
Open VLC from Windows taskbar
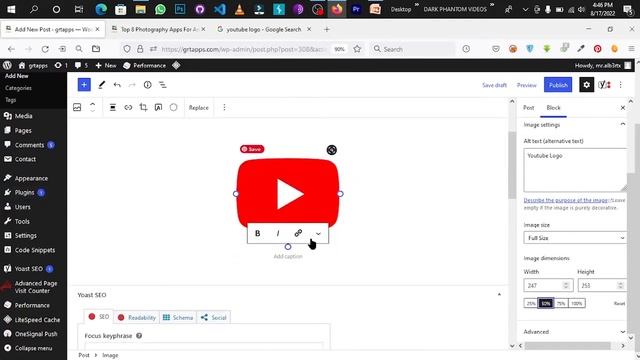tap(239, 9)
